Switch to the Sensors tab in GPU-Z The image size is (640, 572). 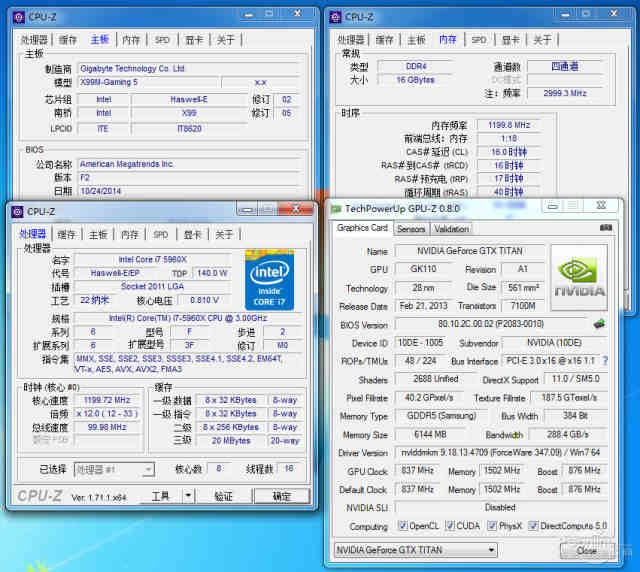tap(411, 229)
